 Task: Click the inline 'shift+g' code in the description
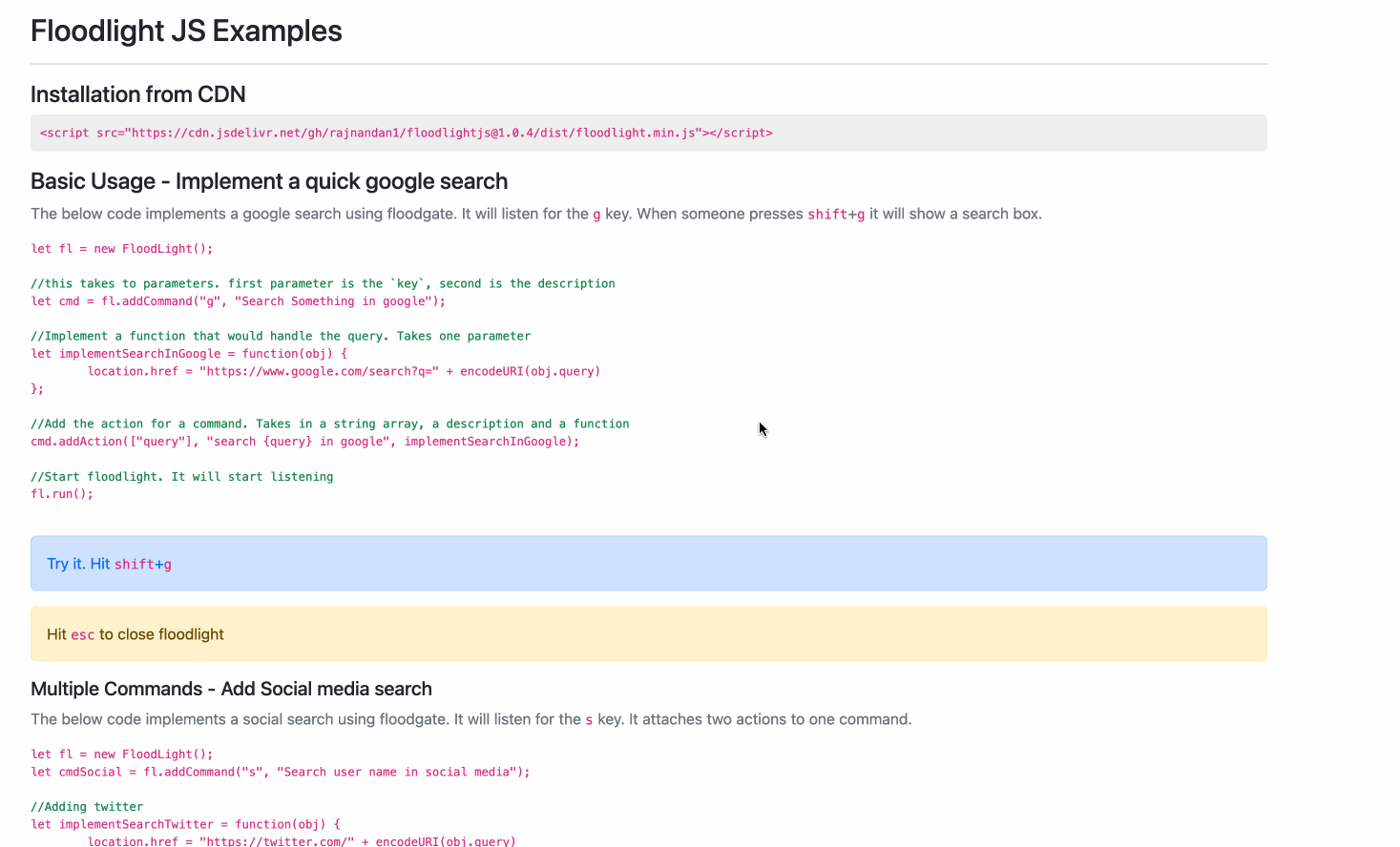pyautogui.click(x=836, y=215)
